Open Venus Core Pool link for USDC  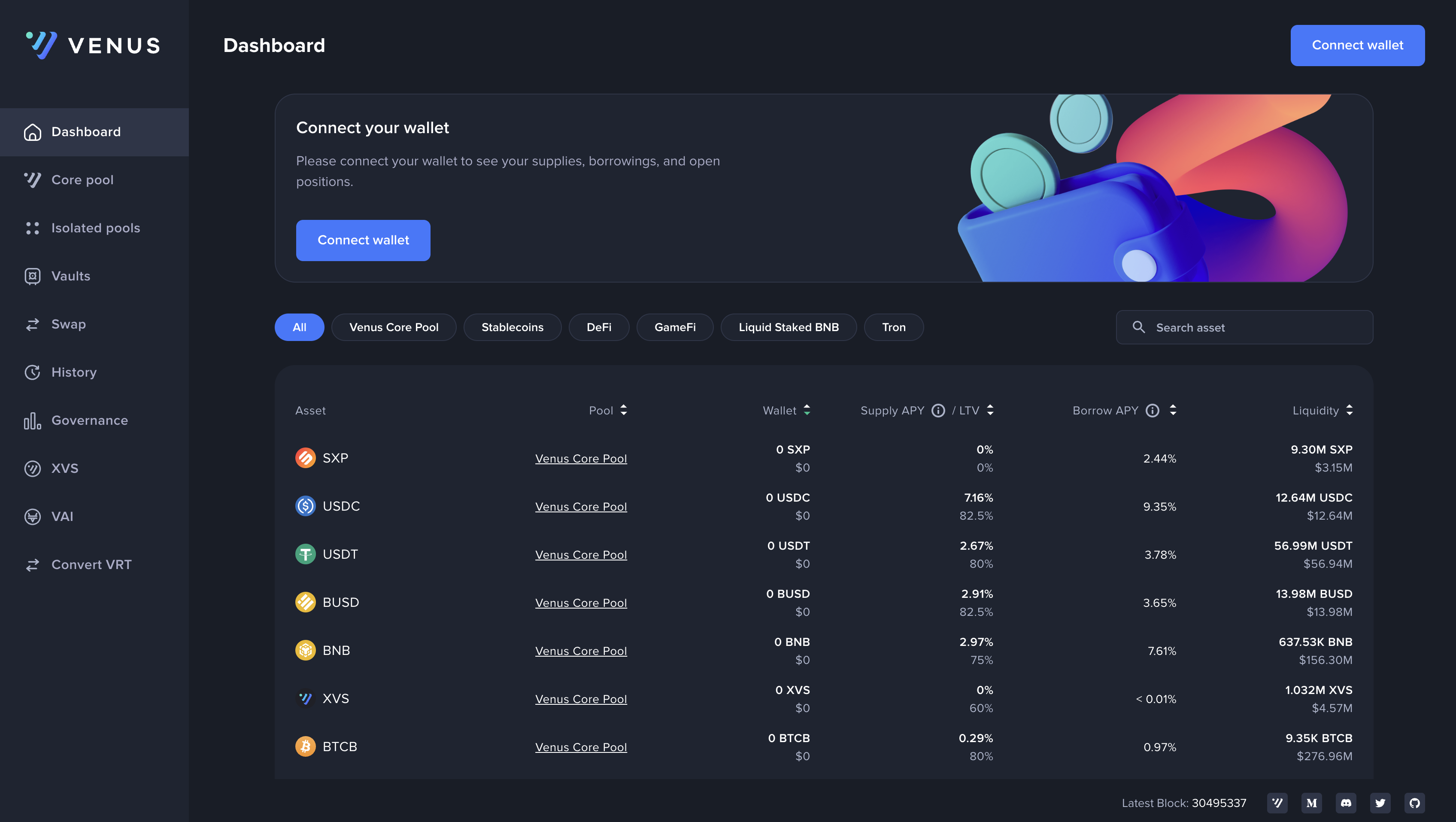coord(580,506)
